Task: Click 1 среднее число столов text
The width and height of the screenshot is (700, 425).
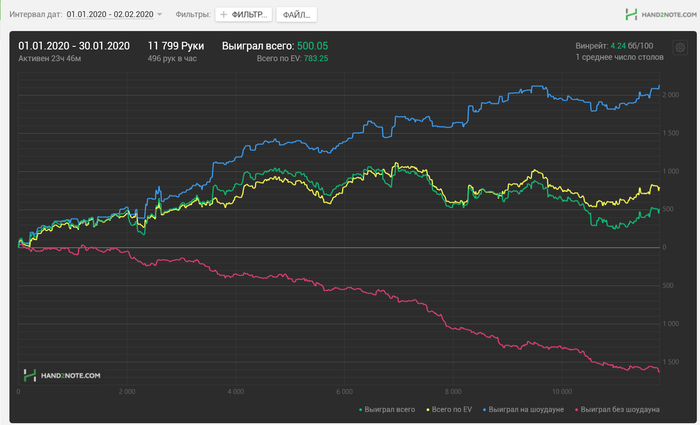Action: (619, 57)
